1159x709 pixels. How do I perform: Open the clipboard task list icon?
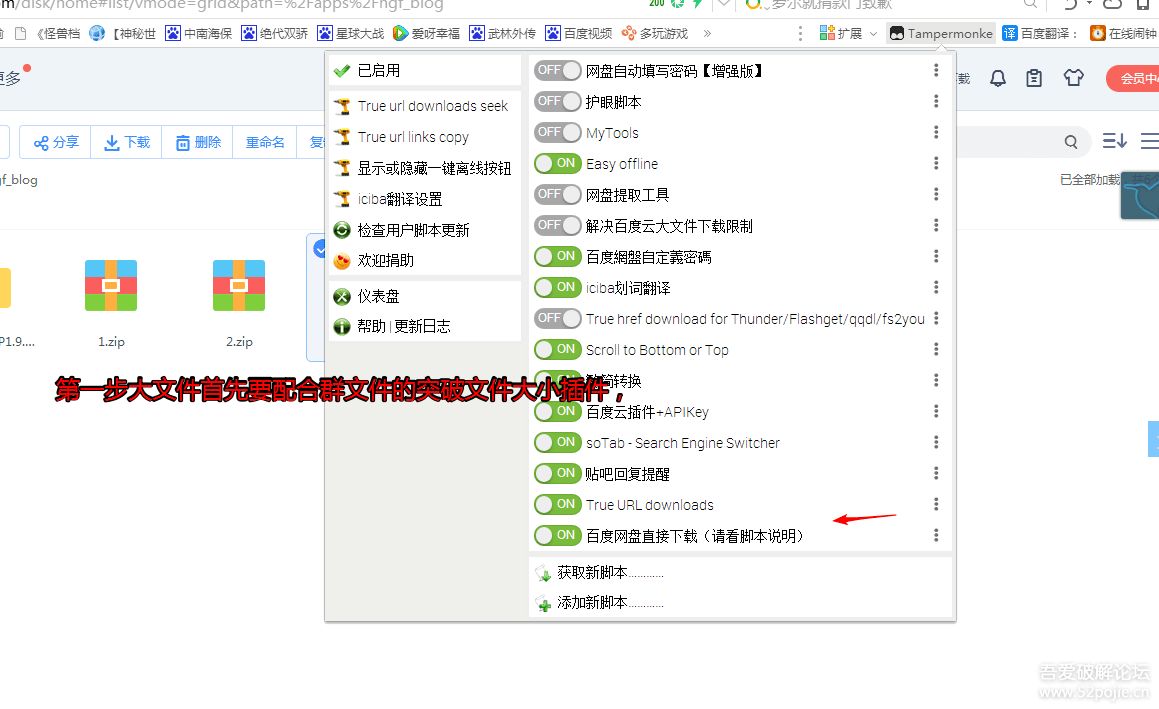tap(1034, 78)
